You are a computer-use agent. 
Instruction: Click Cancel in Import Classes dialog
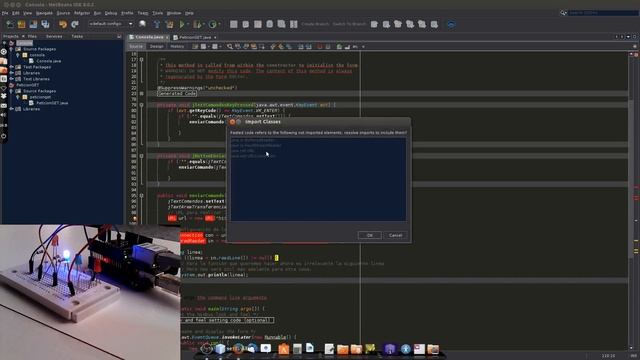(396, 235)
